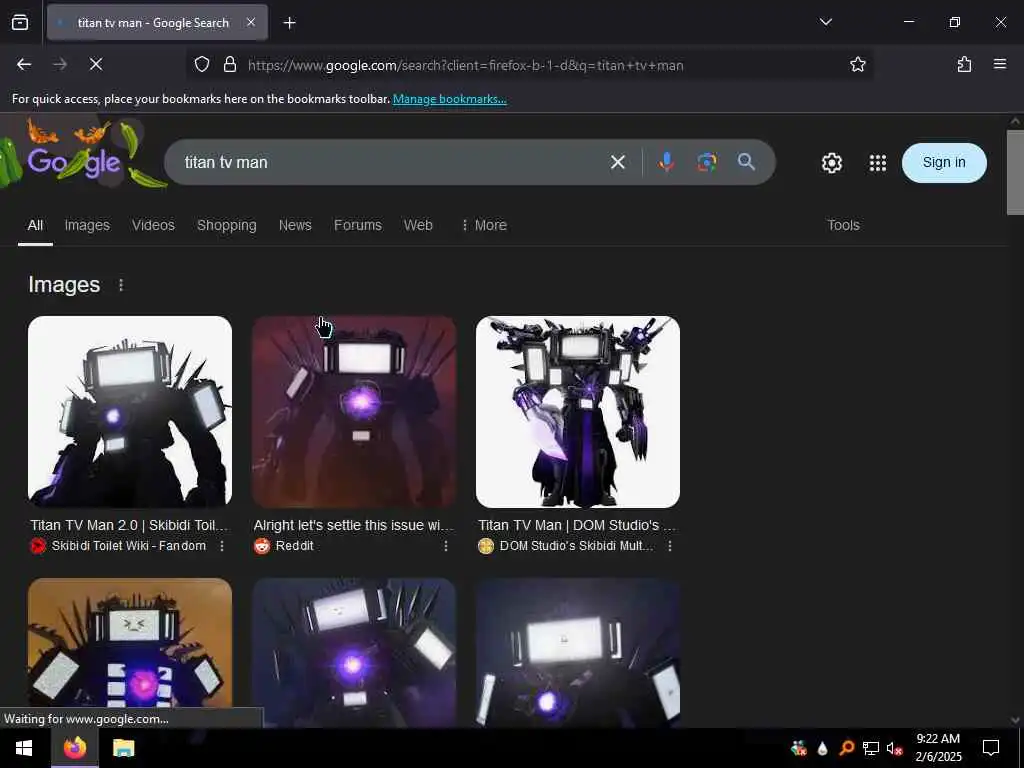
Task: Open notification center icon
Action: click(x=991, y=748)
